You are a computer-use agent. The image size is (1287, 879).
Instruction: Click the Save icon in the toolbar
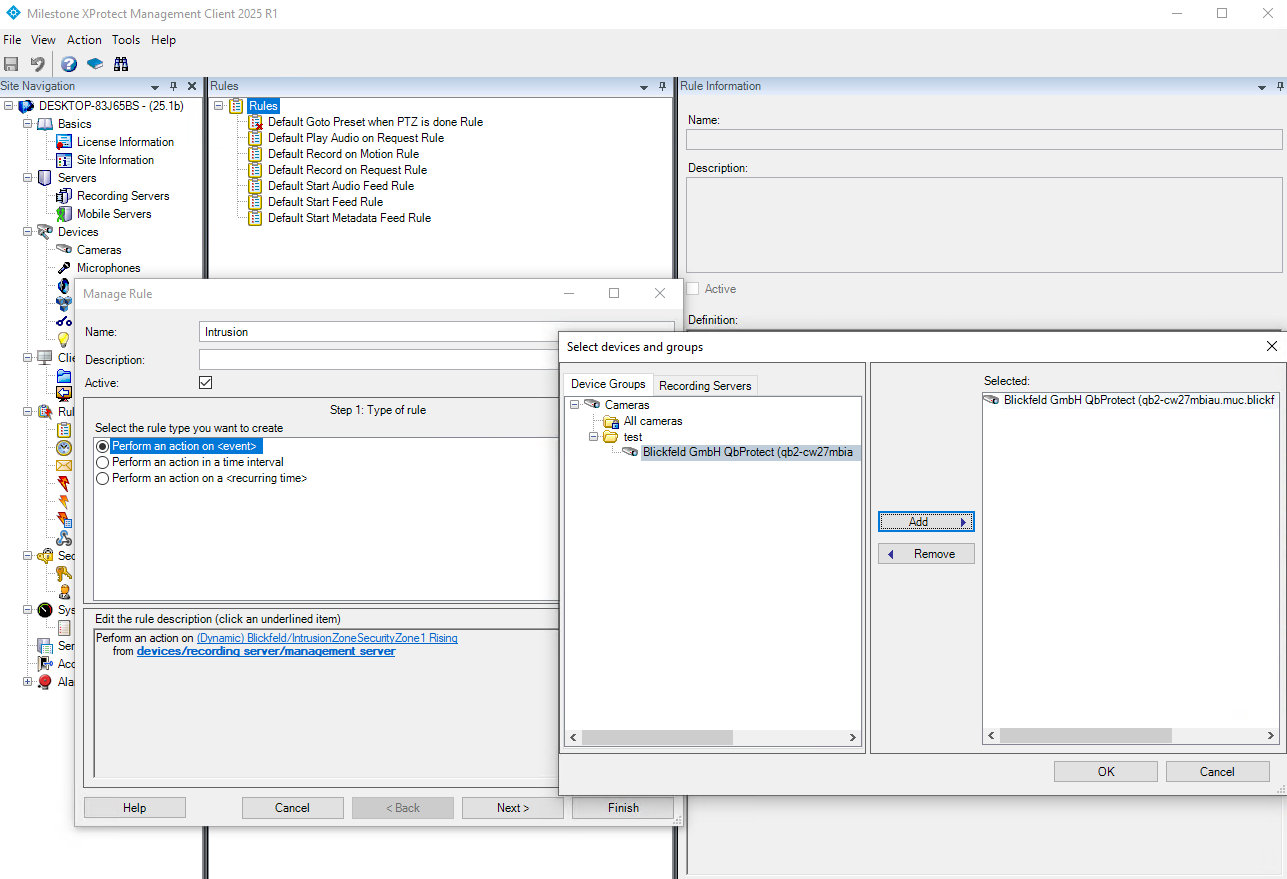coord(12,64)
